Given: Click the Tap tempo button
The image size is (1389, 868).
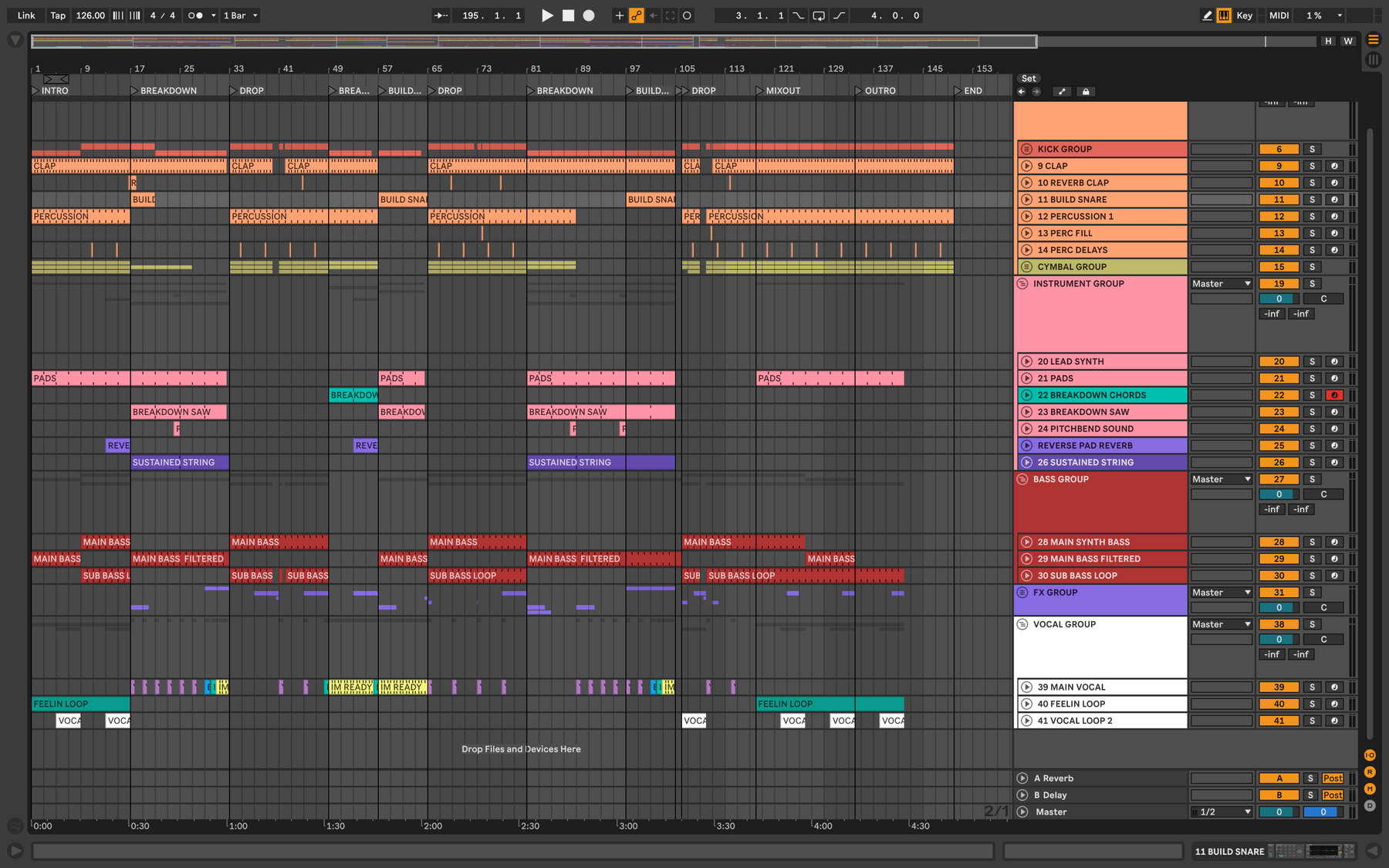Looking at the screenshot, I should (x=58, y=15).
